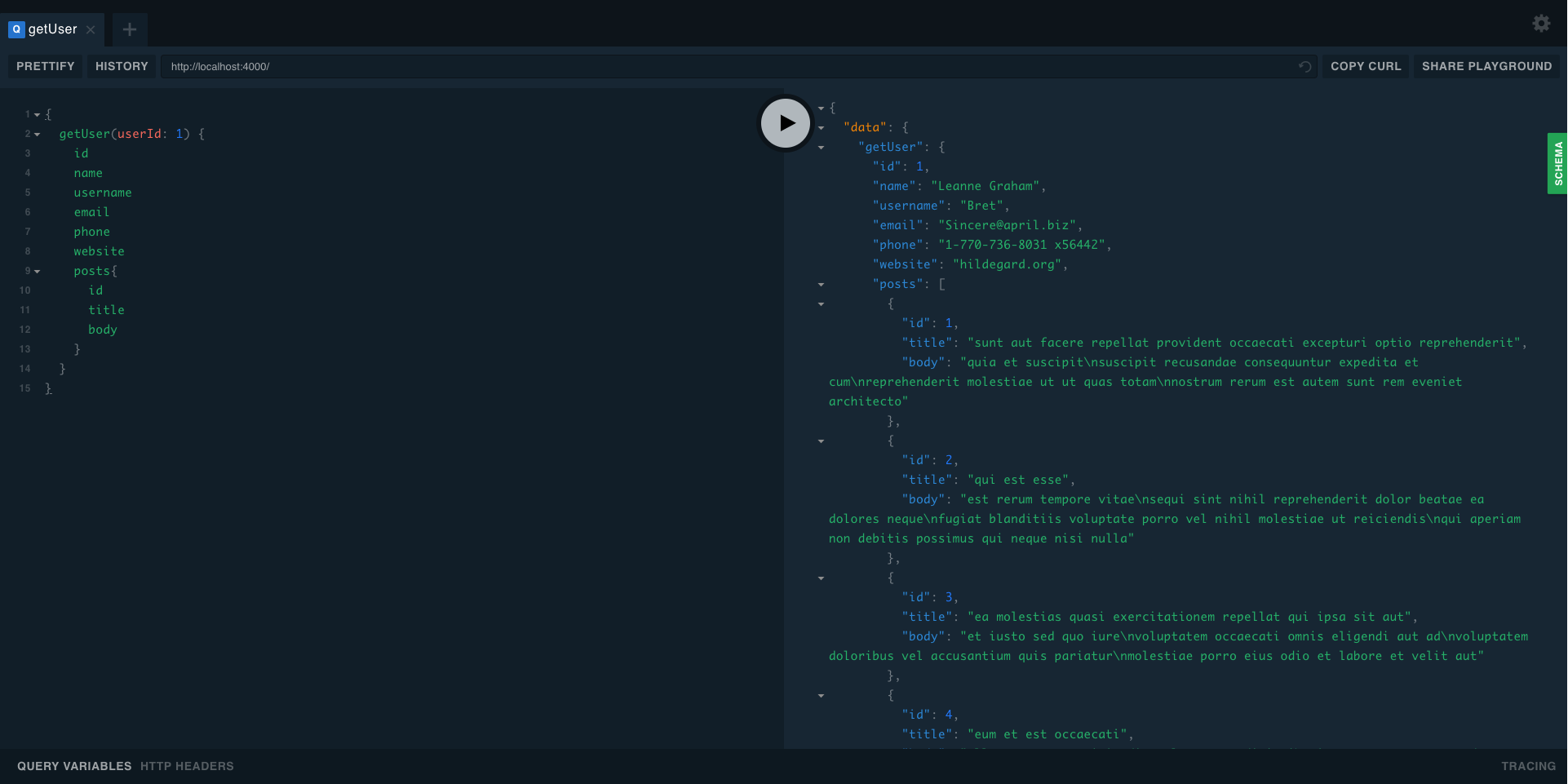This screenshot has height=784, width=1568.
Task: Collapse the "data" object in response
Action: point(822,128)
